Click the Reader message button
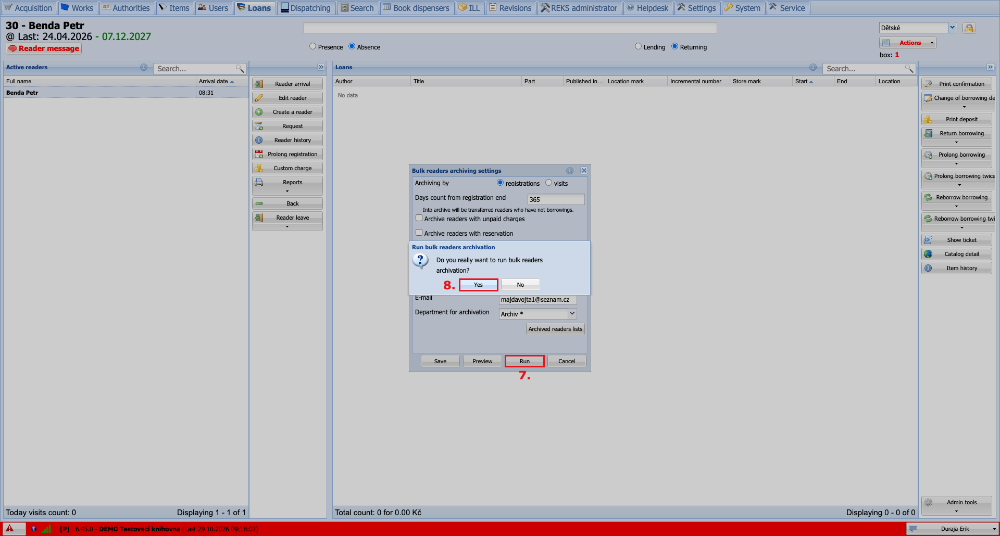 (x=44, y=48)
